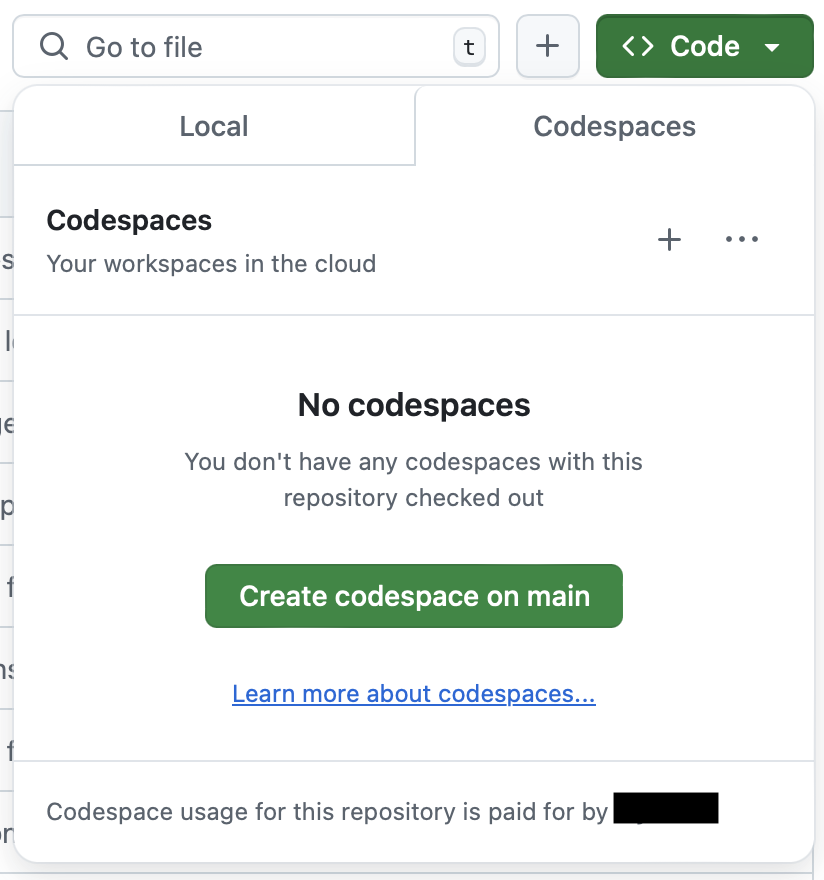Click the angle brackets icon on Code button

(x=638, y=46)
